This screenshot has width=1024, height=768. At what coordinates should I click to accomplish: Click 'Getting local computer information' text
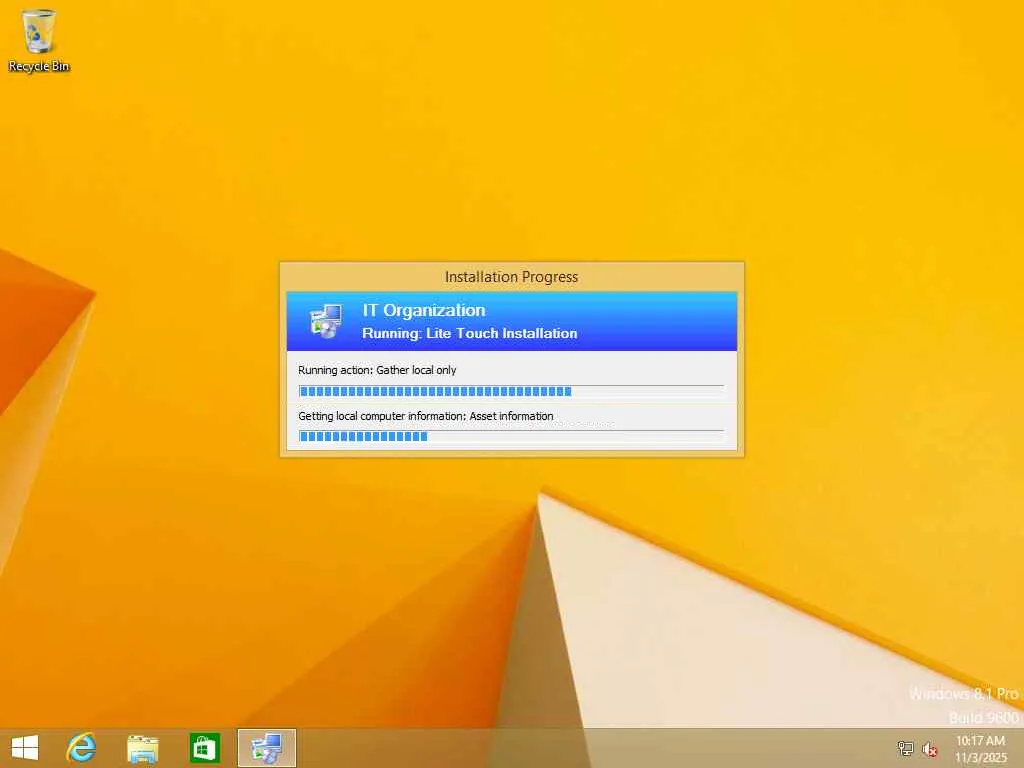click(426, 416)
